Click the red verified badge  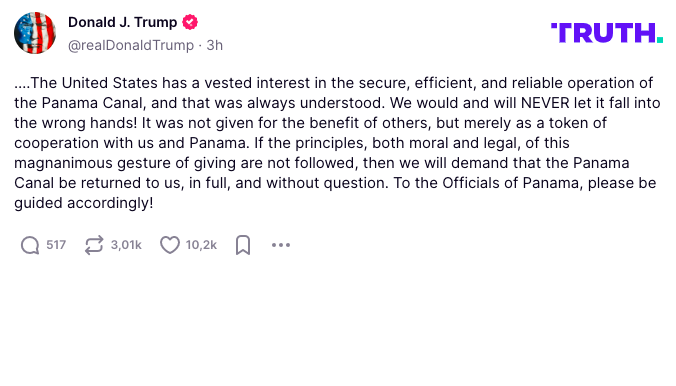point(190,22)
